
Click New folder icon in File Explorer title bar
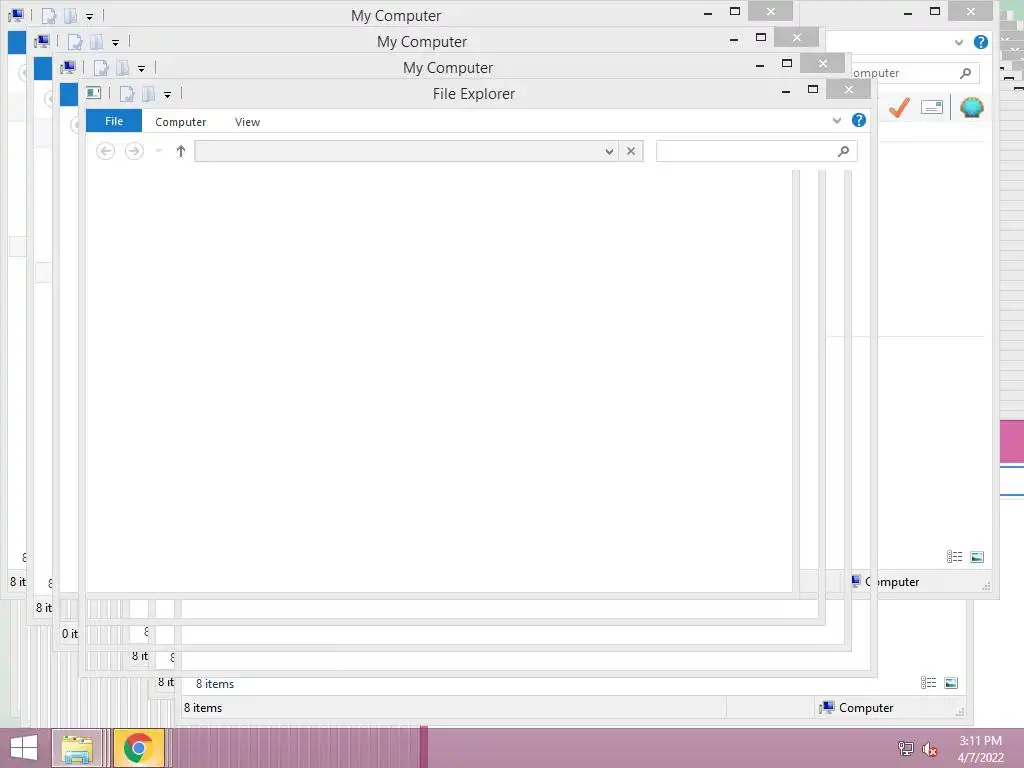(148, 93)
